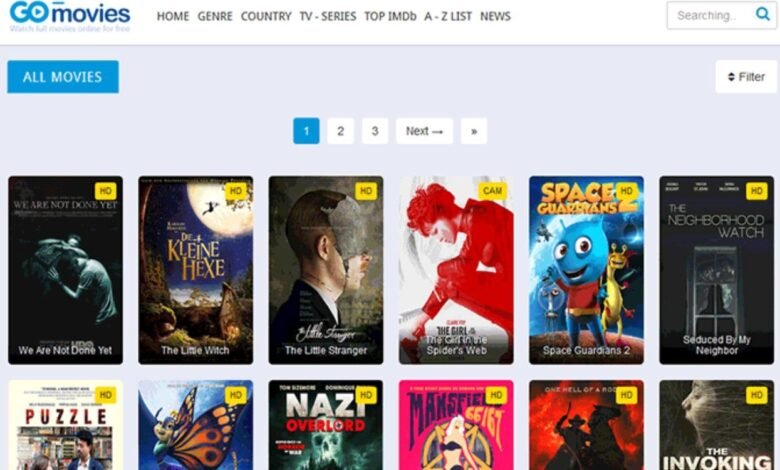
Task: Click HD badge on red horseman poster
Action: pos(627,395)
